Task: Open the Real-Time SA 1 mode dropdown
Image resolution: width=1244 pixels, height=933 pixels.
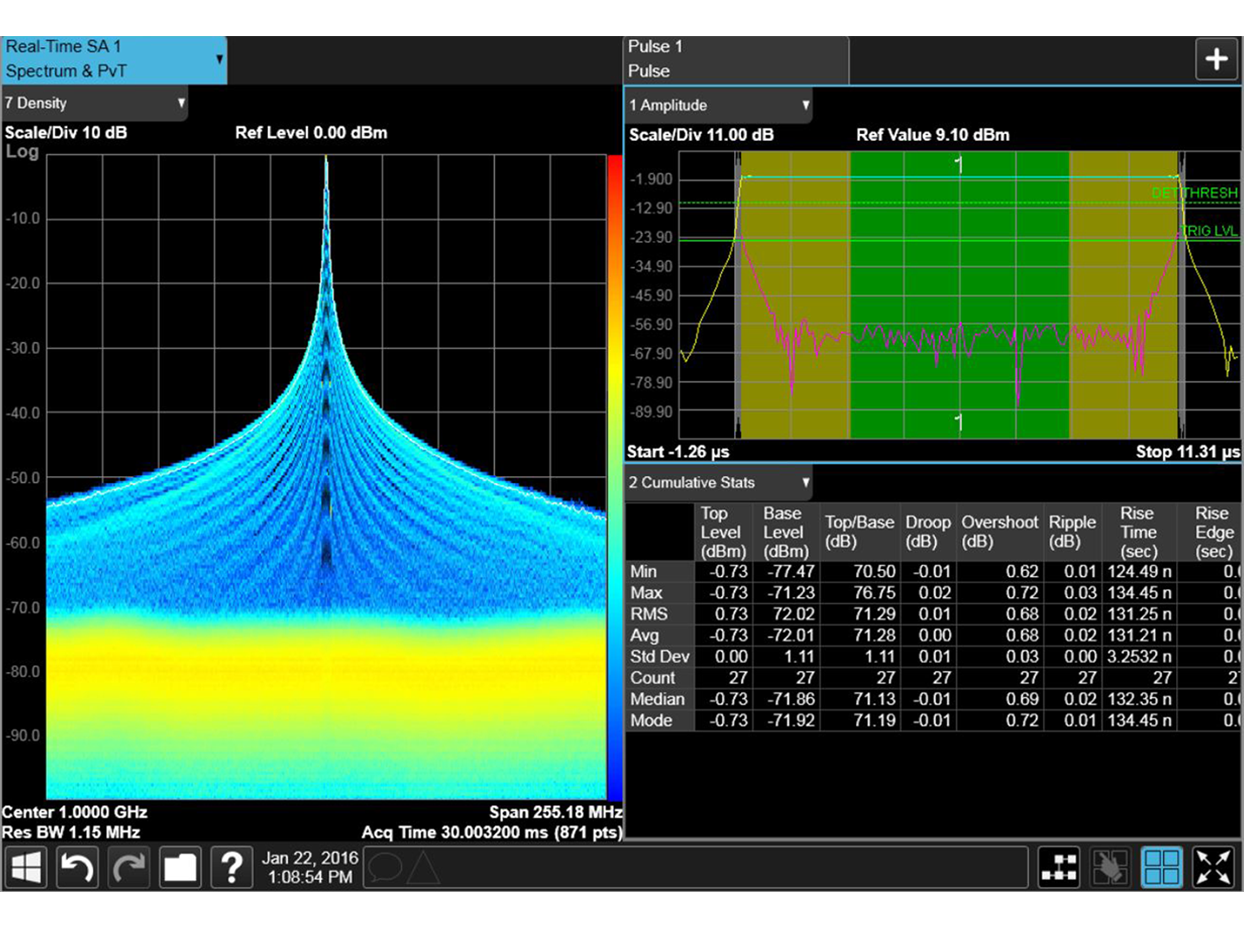Action: [x=114, y=60]
